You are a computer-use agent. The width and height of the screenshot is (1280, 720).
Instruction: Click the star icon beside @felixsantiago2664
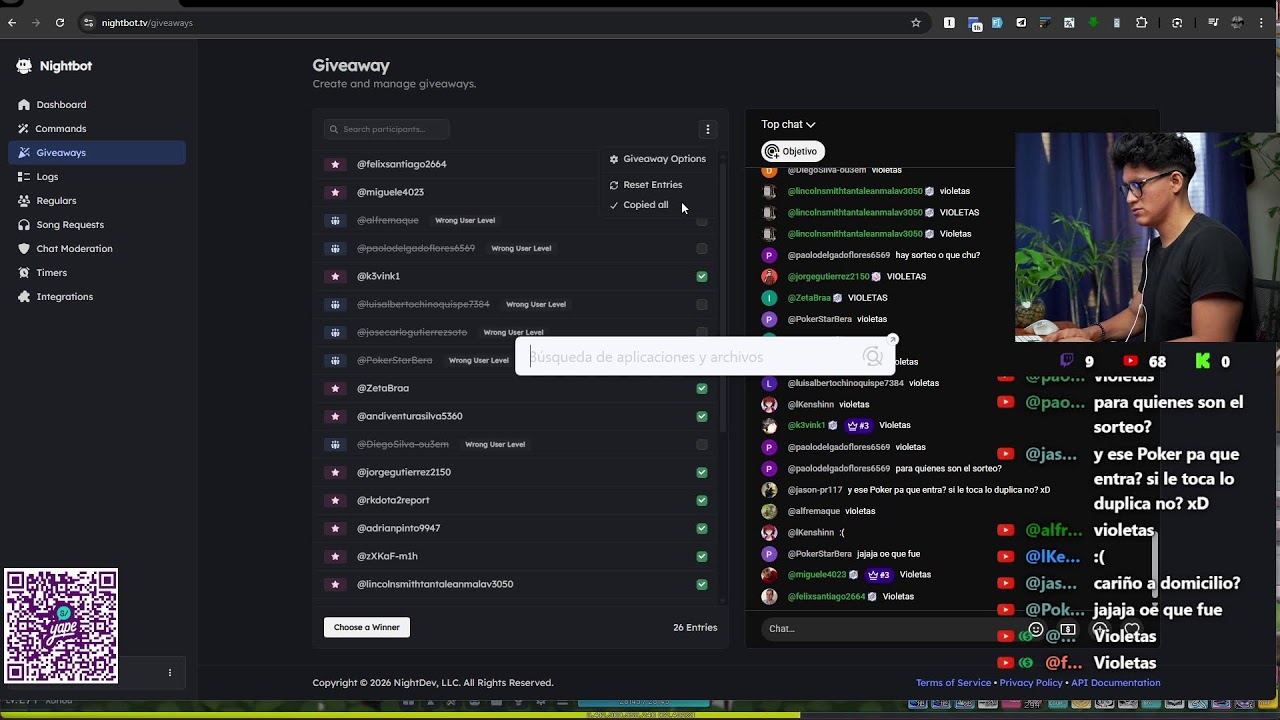335,164
